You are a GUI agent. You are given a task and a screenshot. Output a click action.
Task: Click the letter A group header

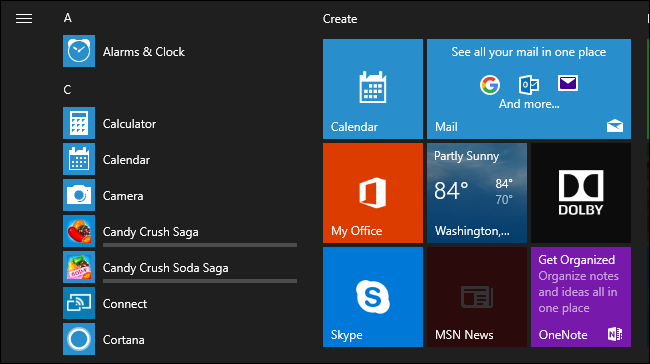pos(68,18)
